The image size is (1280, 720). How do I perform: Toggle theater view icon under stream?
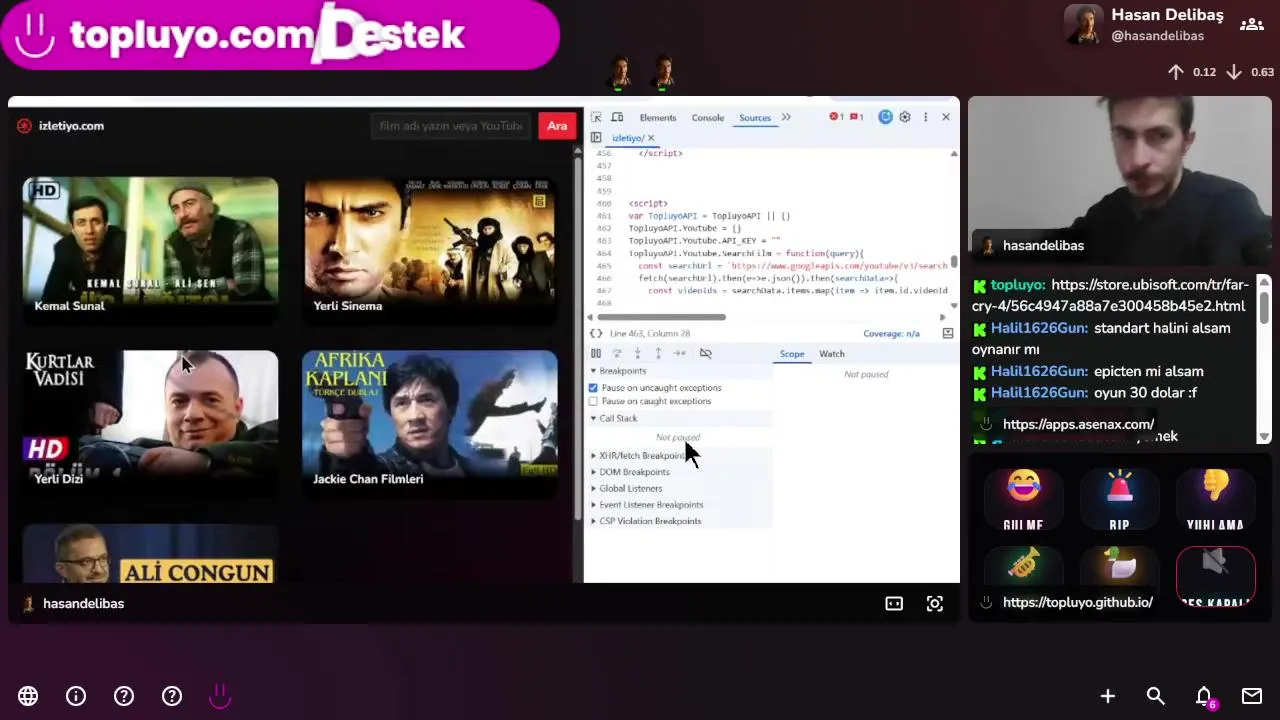pos(894,604)
